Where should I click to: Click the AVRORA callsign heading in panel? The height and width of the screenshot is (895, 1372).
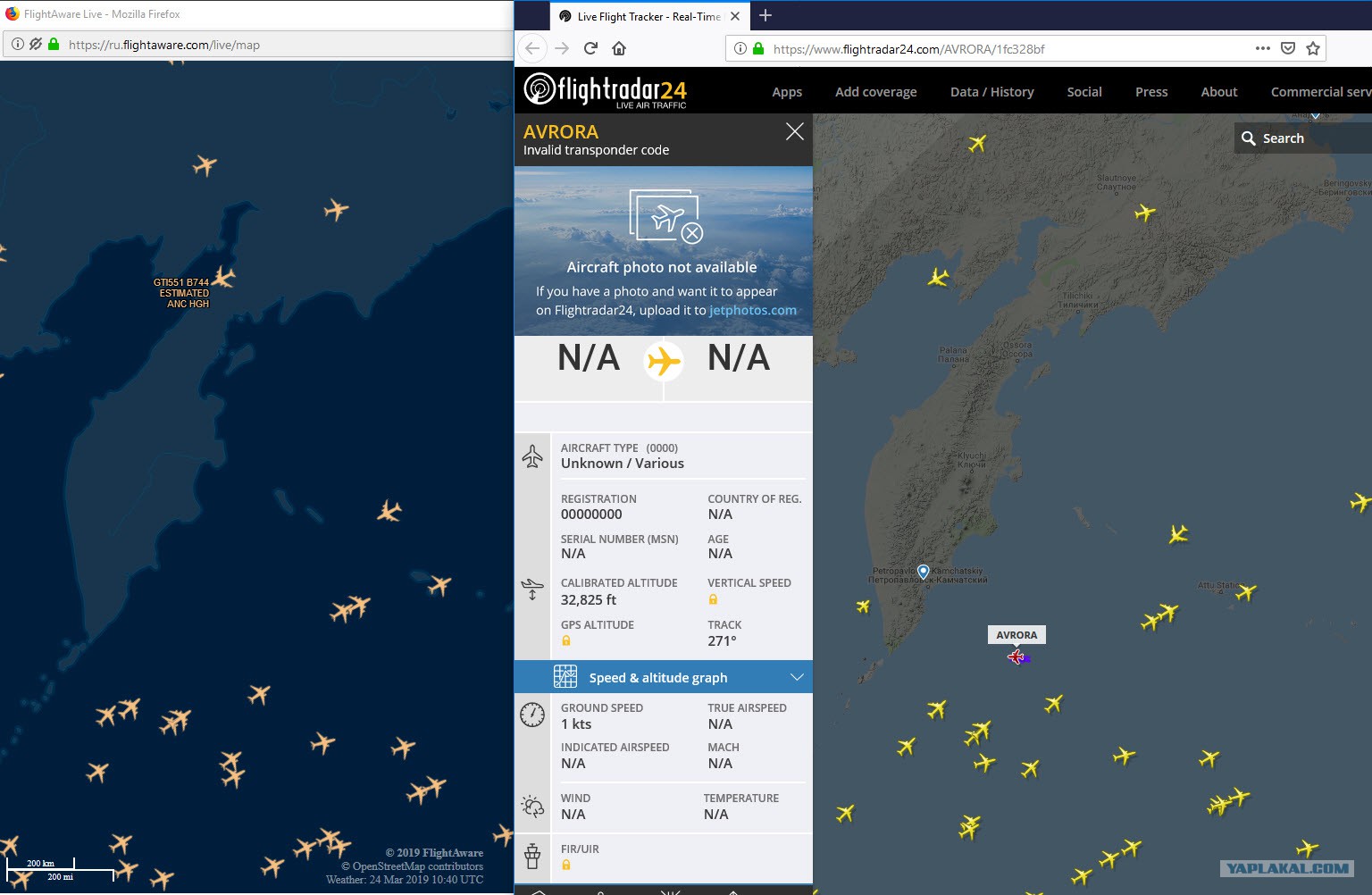pyautogui.click(x=561, y=131)
